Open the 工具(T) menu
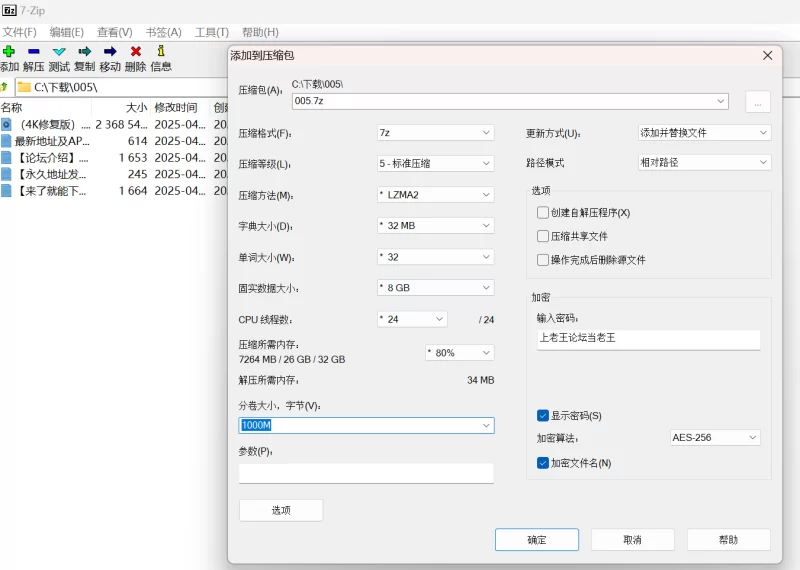This screenshot has width=800, height=570. click(x=212, y=32)
